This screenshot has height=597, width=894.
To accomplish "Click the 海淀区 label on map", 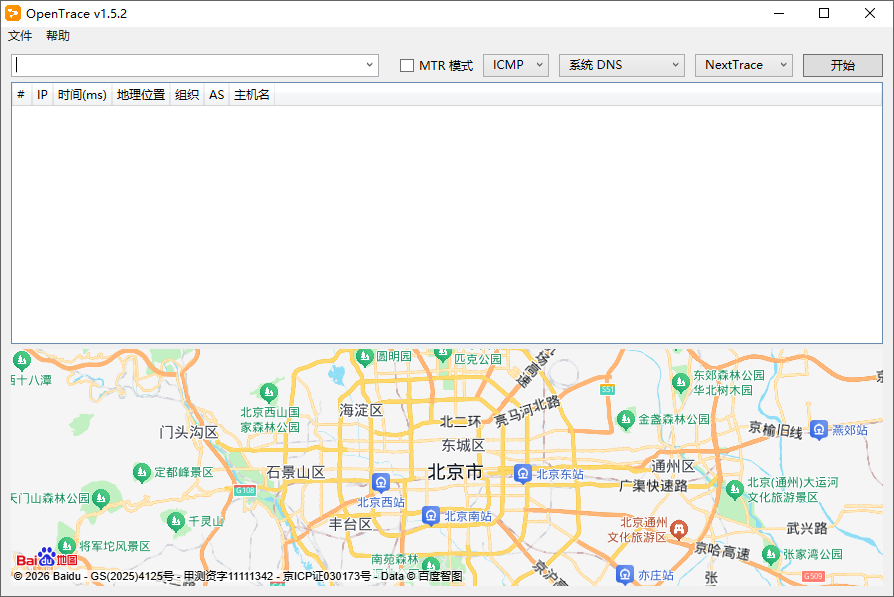I will pos(361,411).
